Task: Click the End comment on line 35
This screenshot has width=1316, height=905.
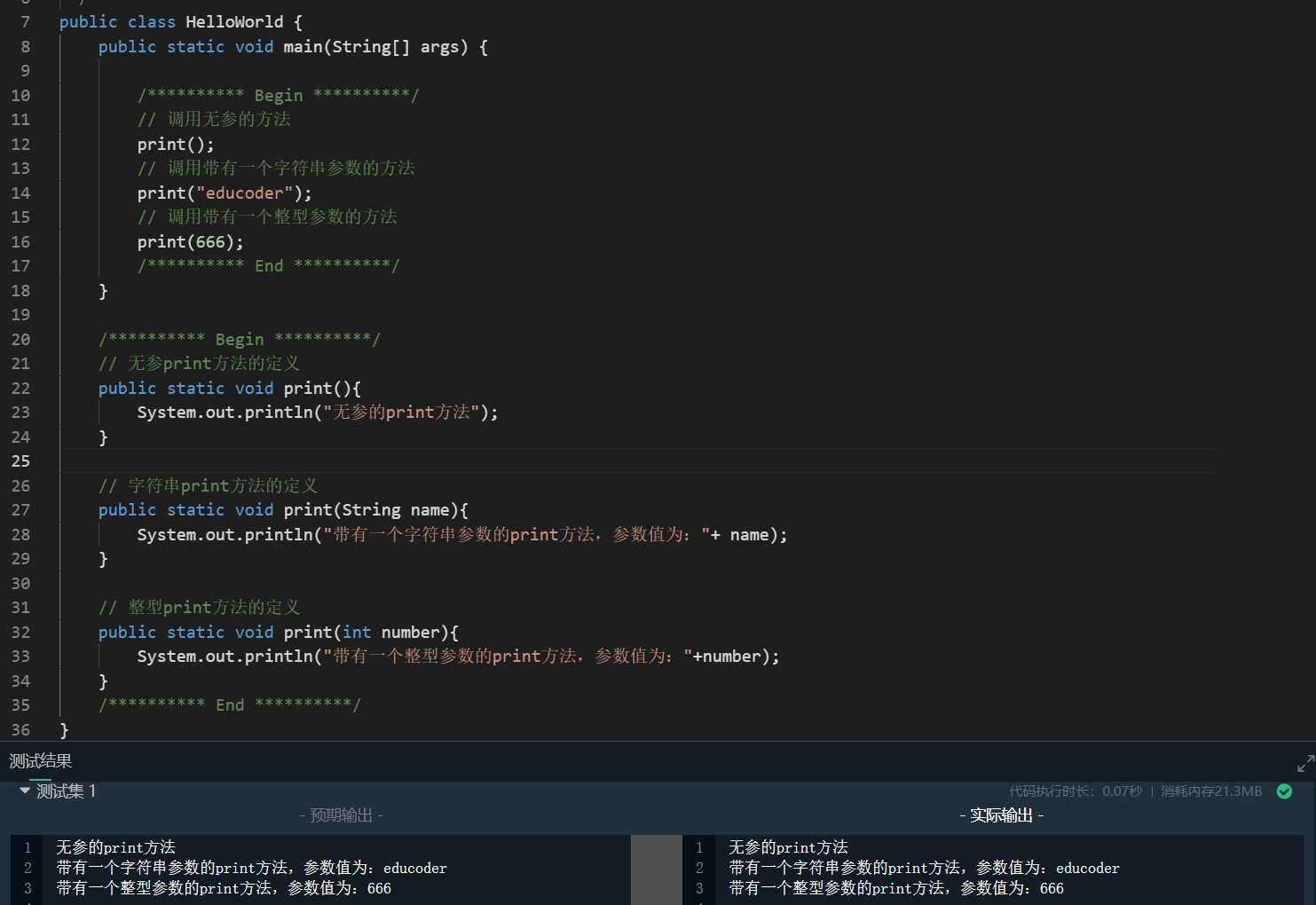Action: click(x=230, y=704)
